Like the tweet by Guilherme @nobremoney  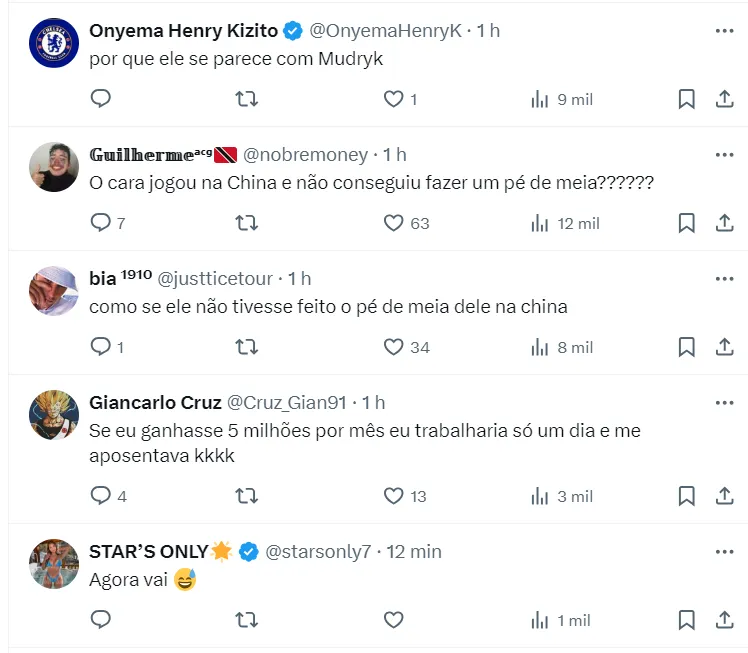(394, 223)
